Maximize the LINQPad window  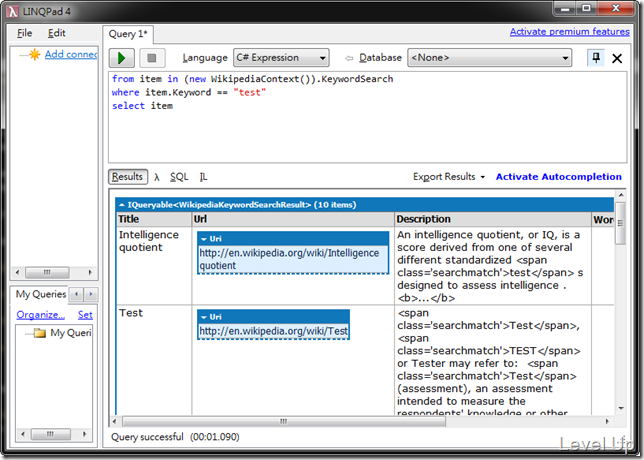pyautogui.click(x=586, y=8)
